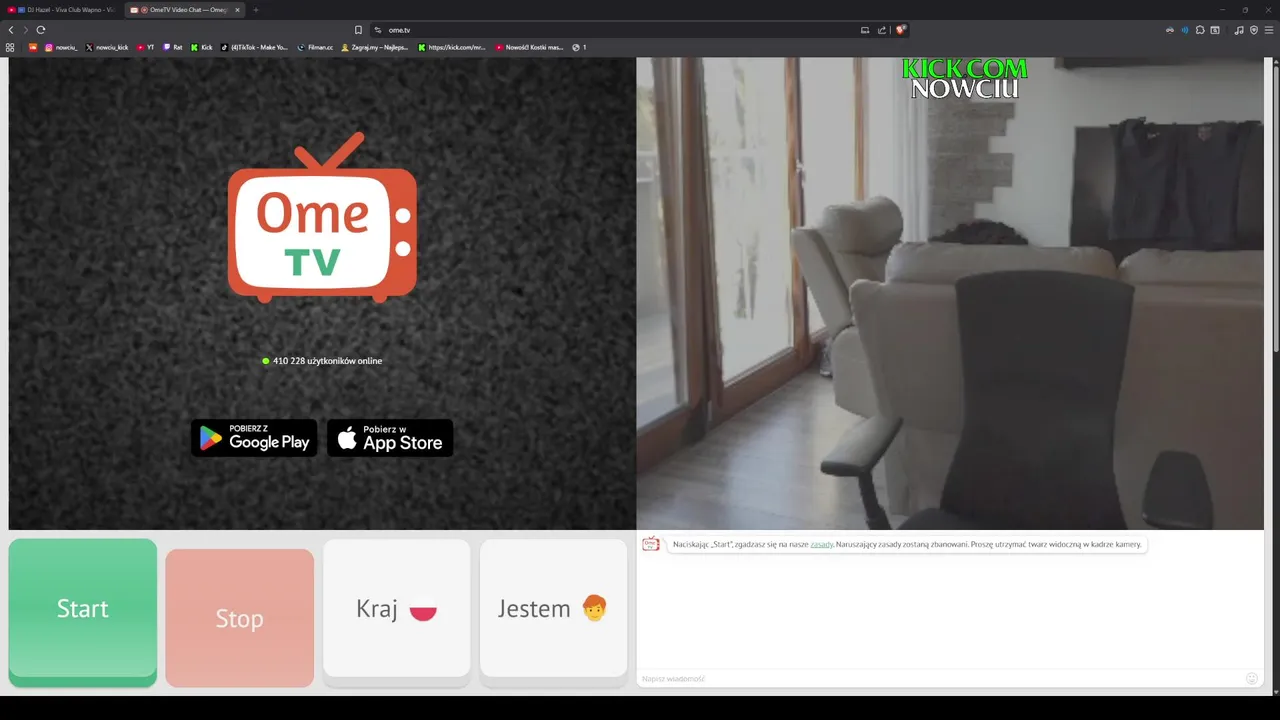Image resolution: width=1280 pixels, height=720 pixels.
Task: Open site settings icon beside URL
Action: point(378,30)
